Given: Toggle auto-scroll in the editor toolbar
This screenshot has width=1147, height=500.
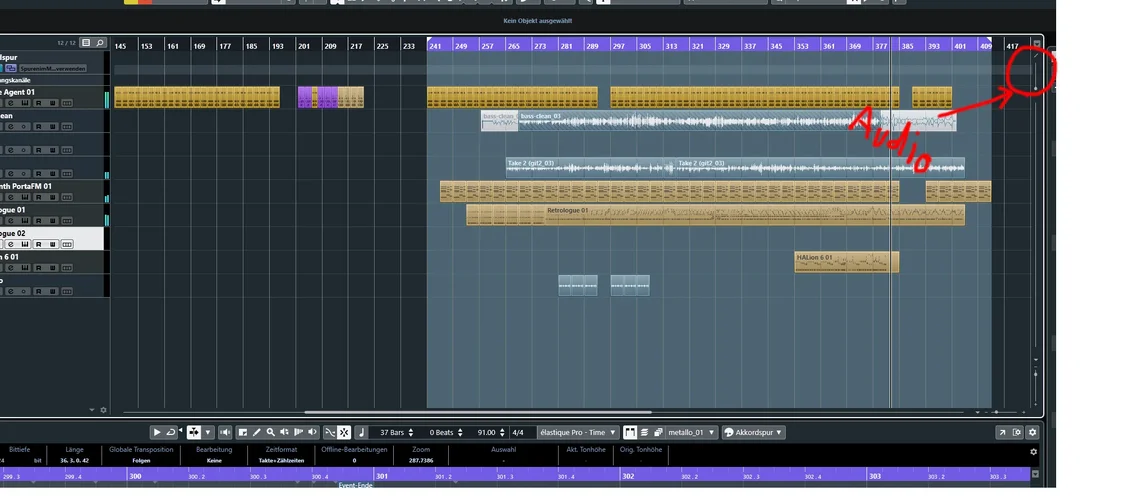Looking at the screenshot, I should (194, 432).
